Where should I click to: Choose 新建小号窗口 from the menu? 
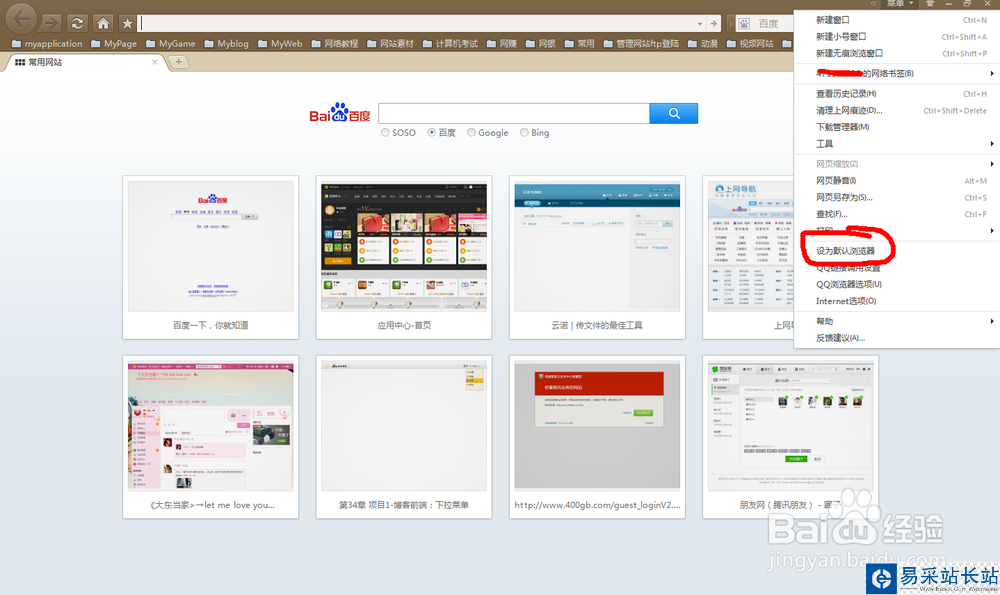pyautogui.click(x=897, y=36)
